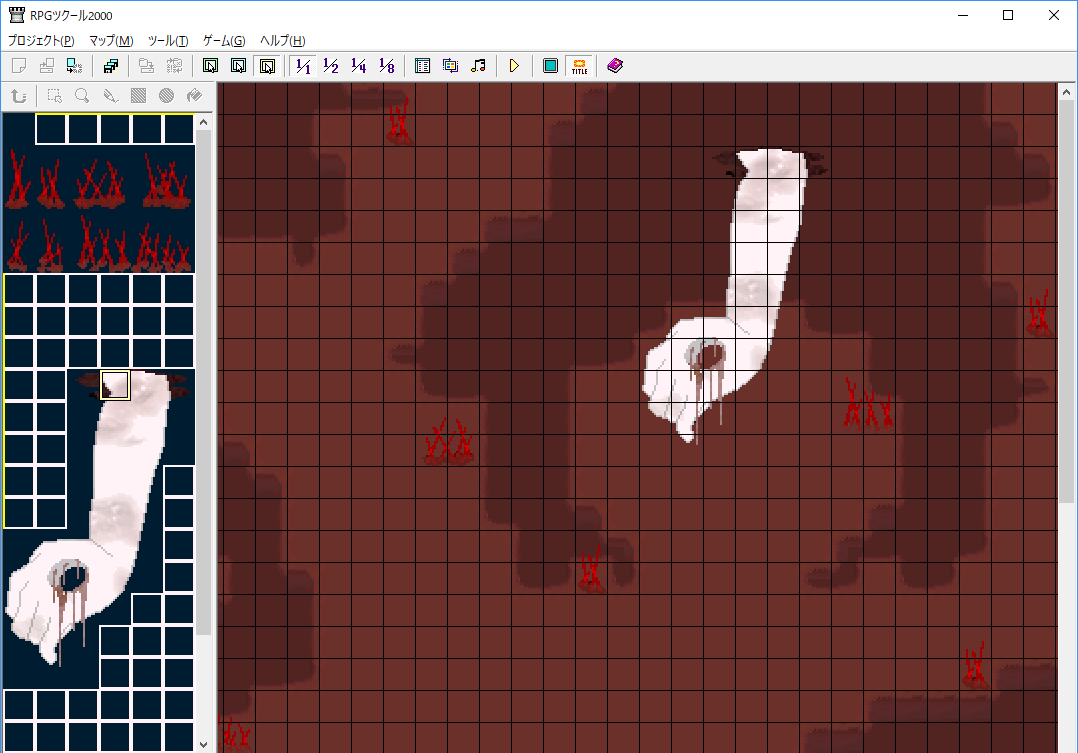Click the map area scroll-up arrow

tap(1066, 91)
